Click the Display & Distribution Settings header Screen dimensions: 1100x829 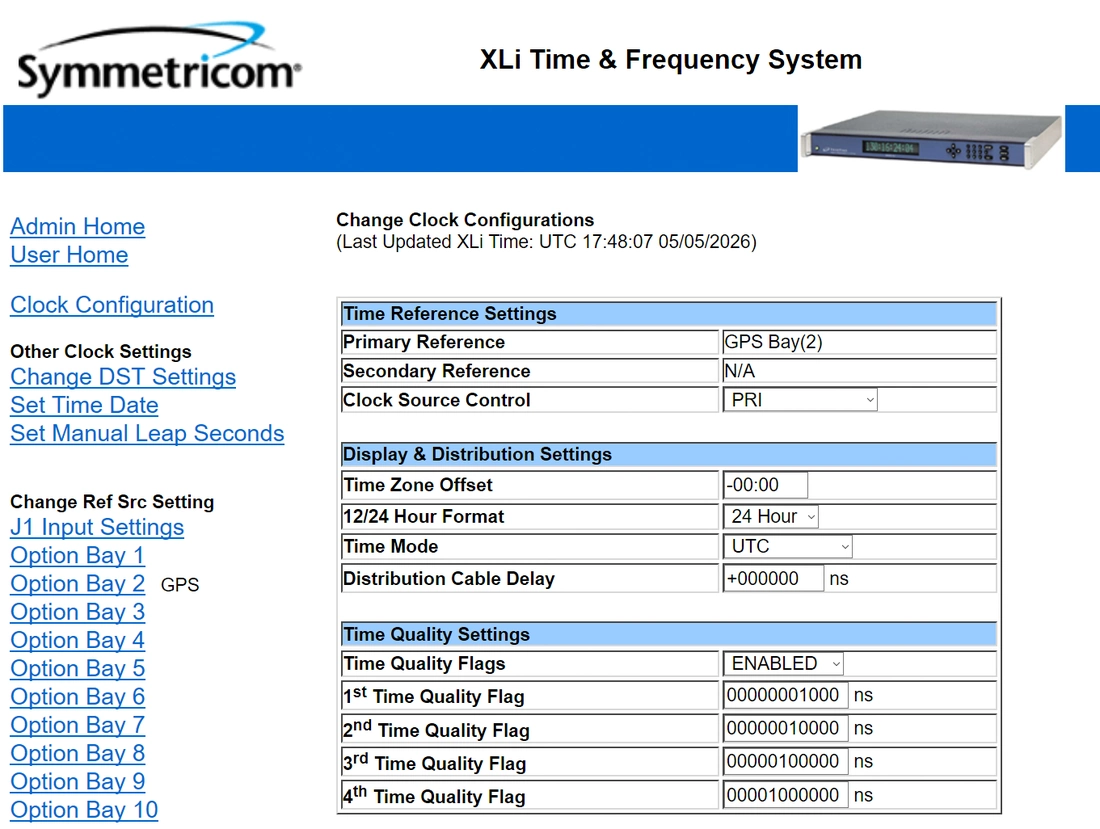(669, 454)
